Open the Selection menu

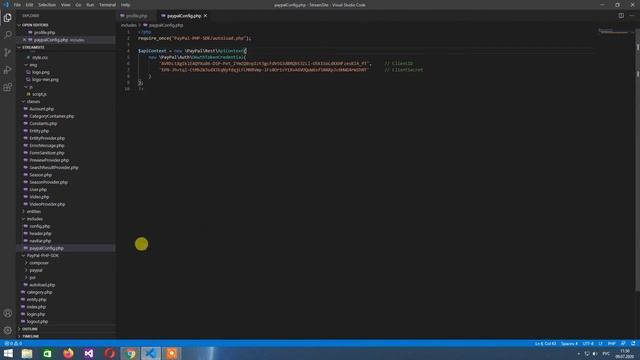click(47, 5)
